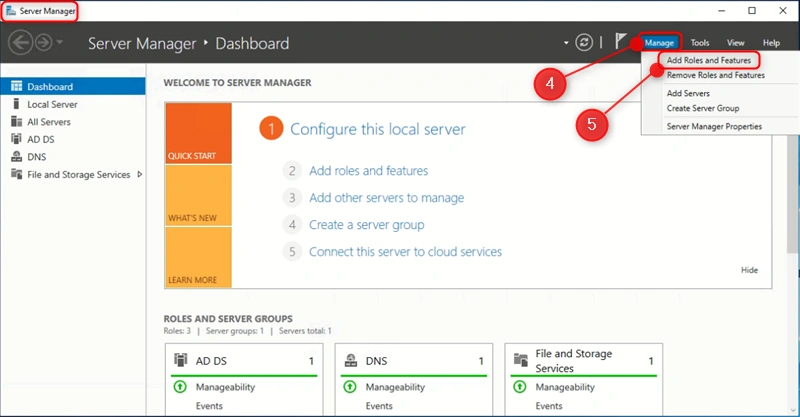Open dropdown arrow left of refresh icon

point(566,43)
